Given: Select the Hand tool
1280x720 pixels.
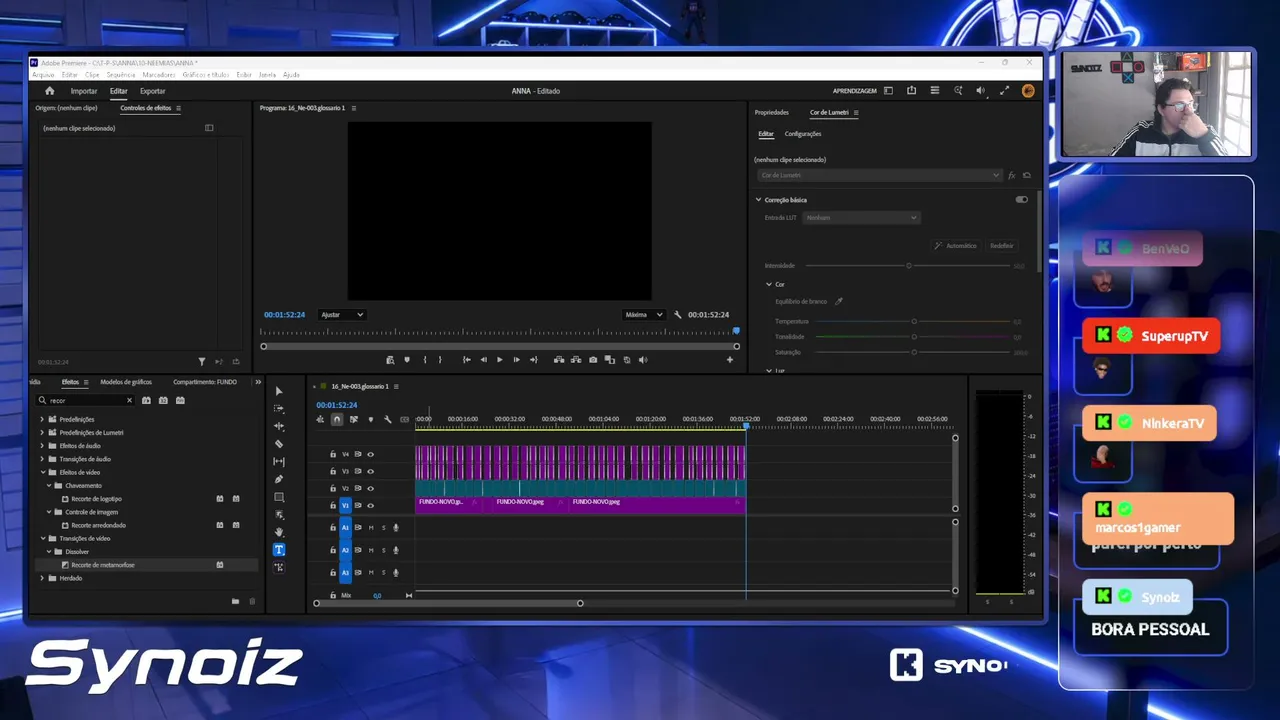Looking at the screenshot, I should pos(279,532).
